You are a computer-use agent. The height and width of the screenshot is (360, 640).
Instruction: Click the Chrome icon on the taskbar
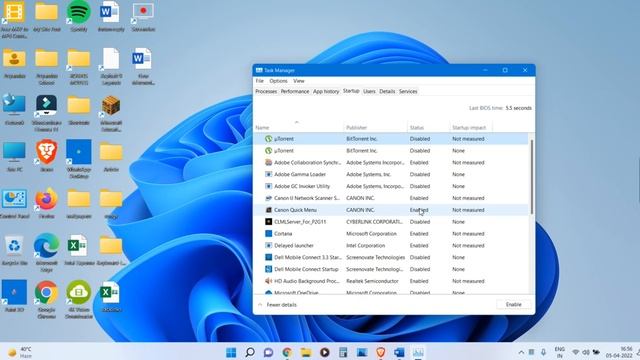click(287, 352)
